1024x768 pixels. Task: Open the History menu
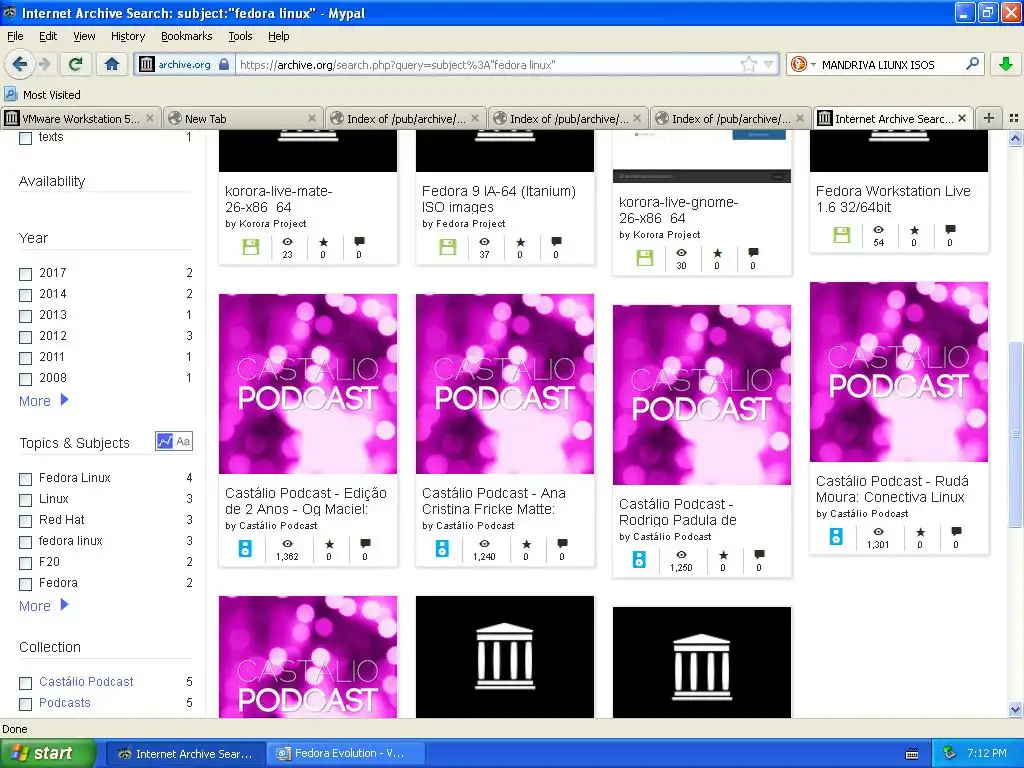tap(127, 36)
